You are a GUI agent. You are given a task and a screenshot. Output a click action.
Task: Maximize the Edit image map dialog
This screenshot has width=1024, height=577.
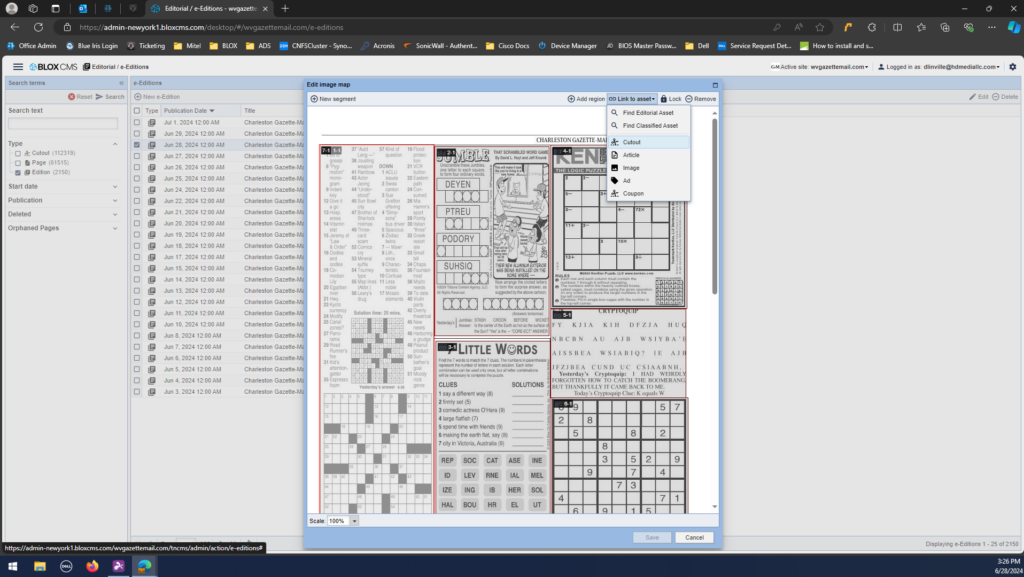(715, 85)
